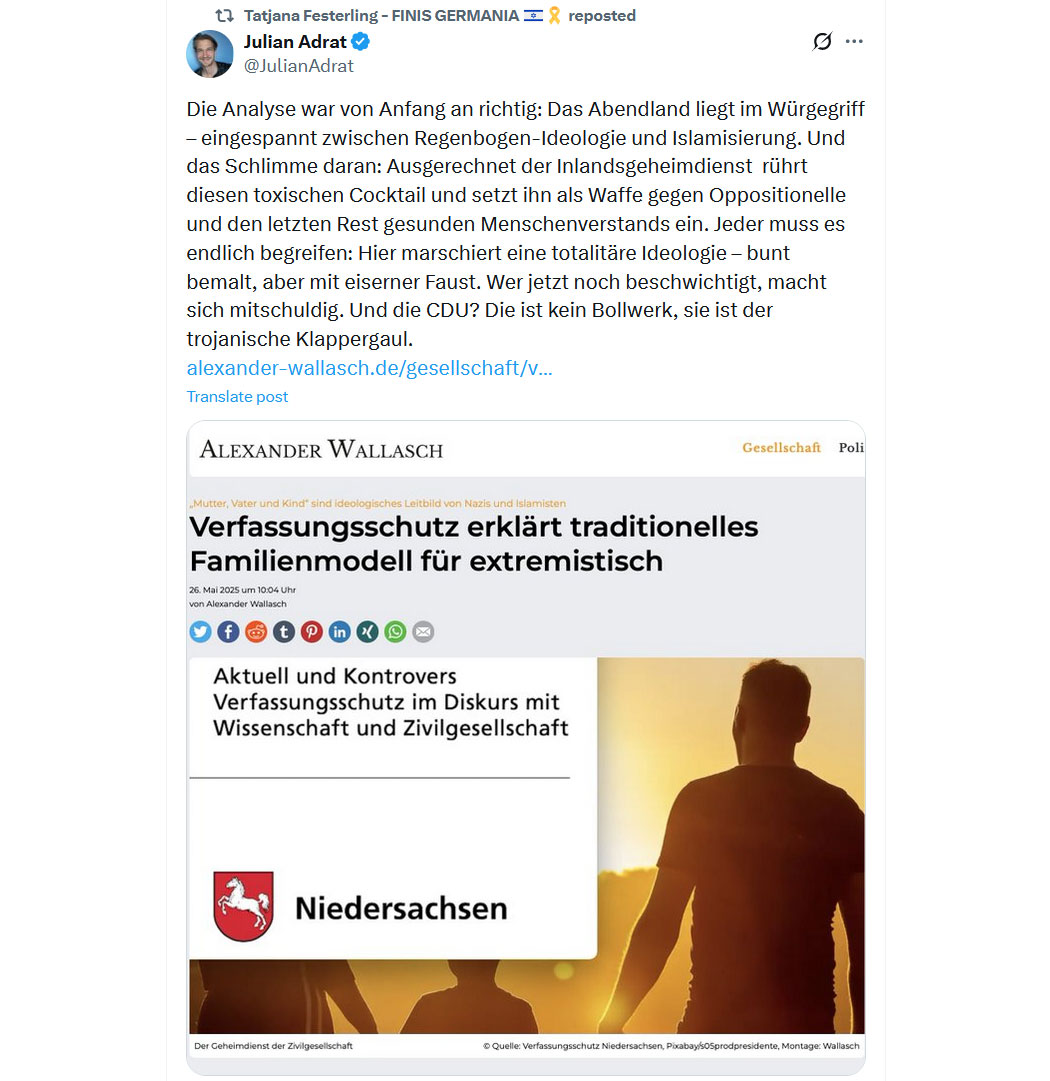Click the Grok explain icon
1050x1081 pixels.
822,41
